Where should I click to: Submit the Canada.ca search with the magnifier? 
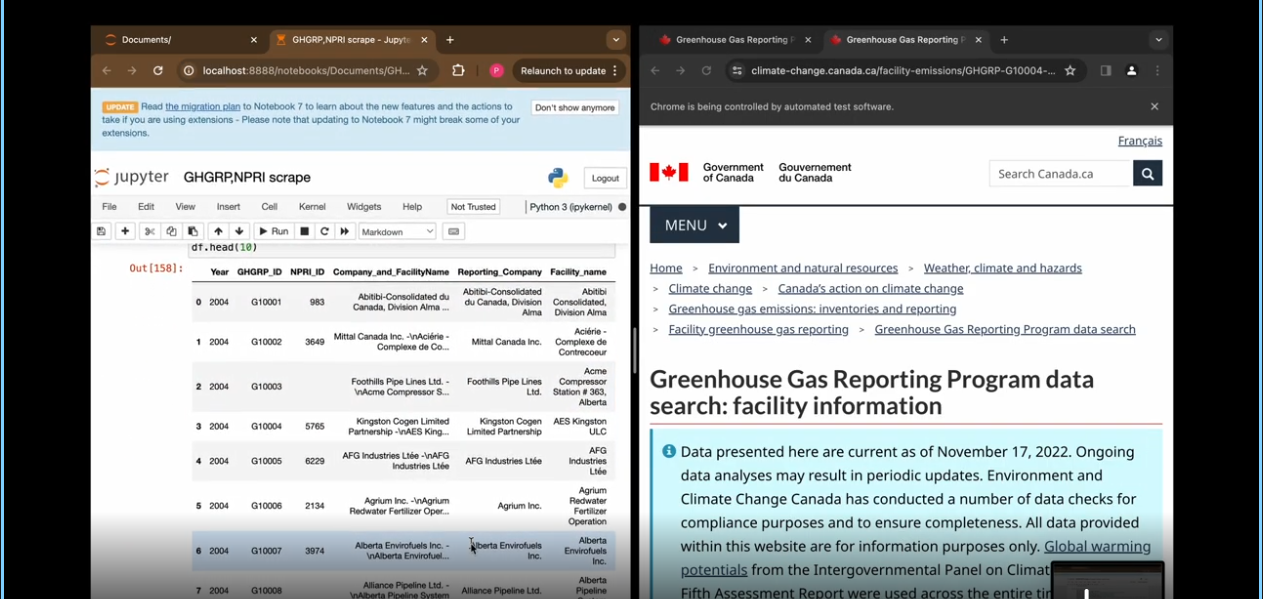(1147, 173)
